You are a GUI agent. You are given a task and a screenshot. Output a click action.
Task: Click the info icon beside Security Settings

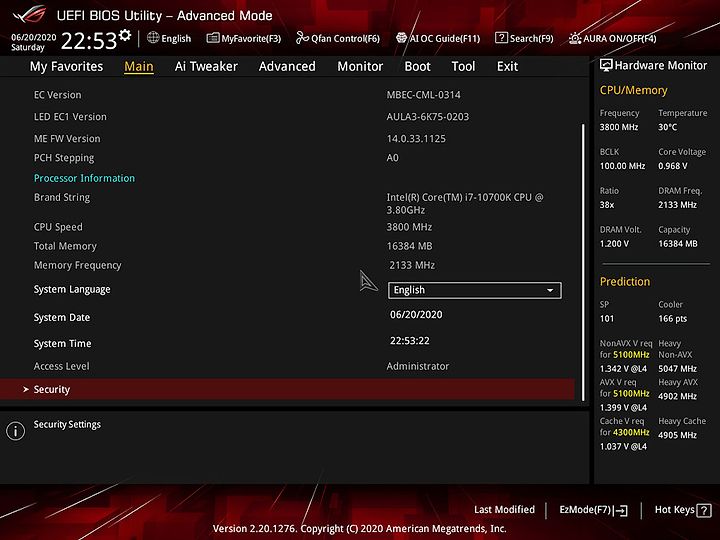tap(16, 431)
